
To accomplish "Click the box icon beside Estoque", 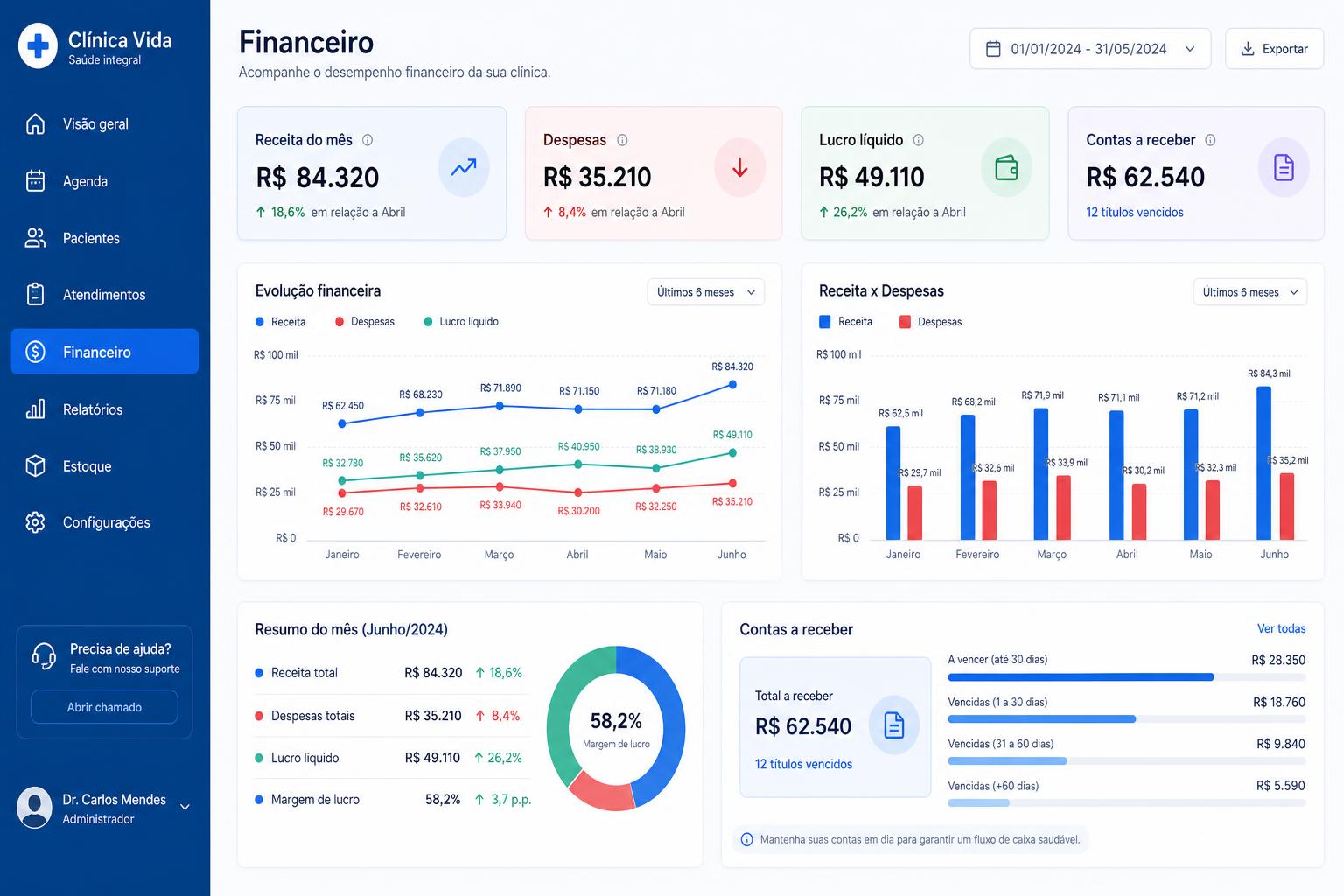I will (x=35, y=465).
